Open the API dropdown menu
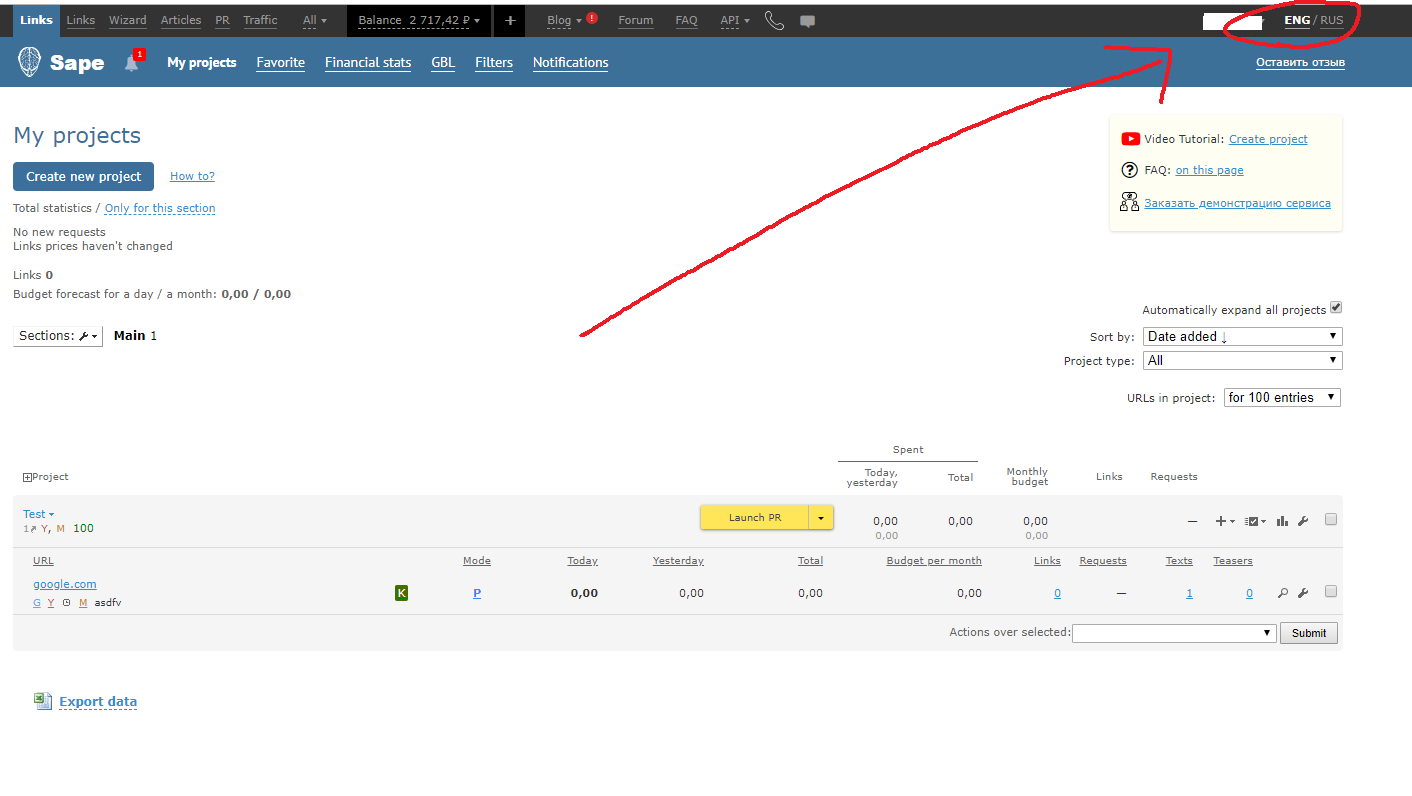 pos(735,20)
